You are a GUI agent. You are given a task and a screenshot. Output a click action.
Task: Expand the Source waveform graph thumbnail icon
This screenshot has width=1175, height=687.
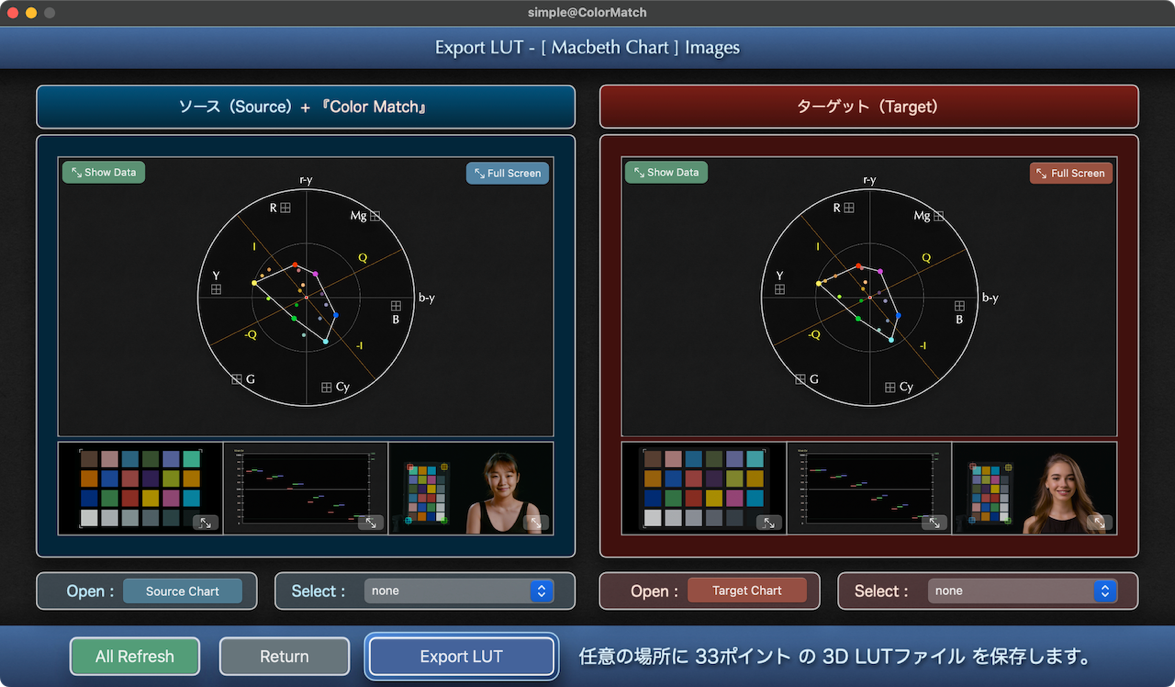(x=370, y=522)
